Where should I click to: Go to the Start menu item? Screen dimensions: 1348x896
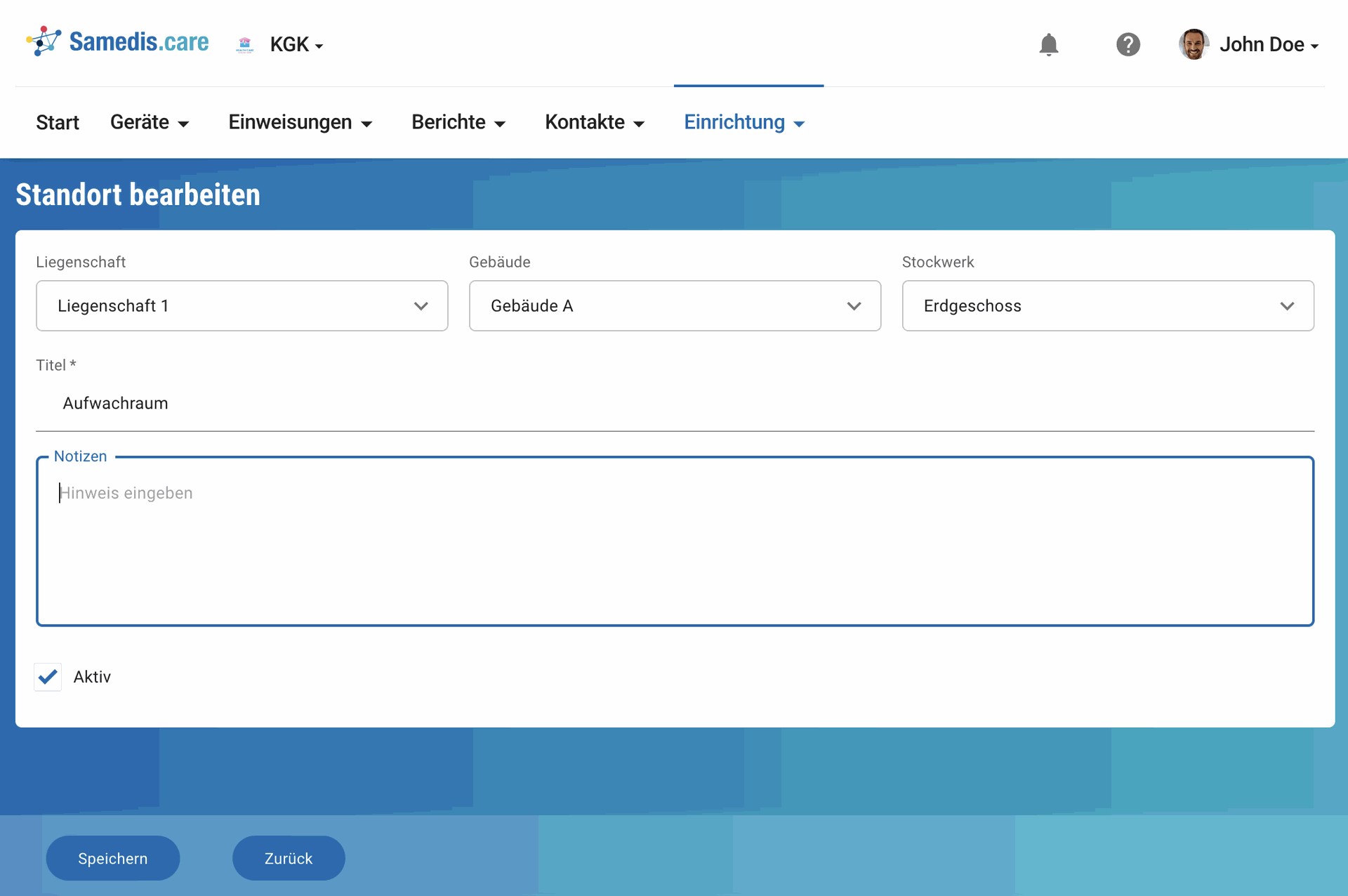(x=58, y=123)
